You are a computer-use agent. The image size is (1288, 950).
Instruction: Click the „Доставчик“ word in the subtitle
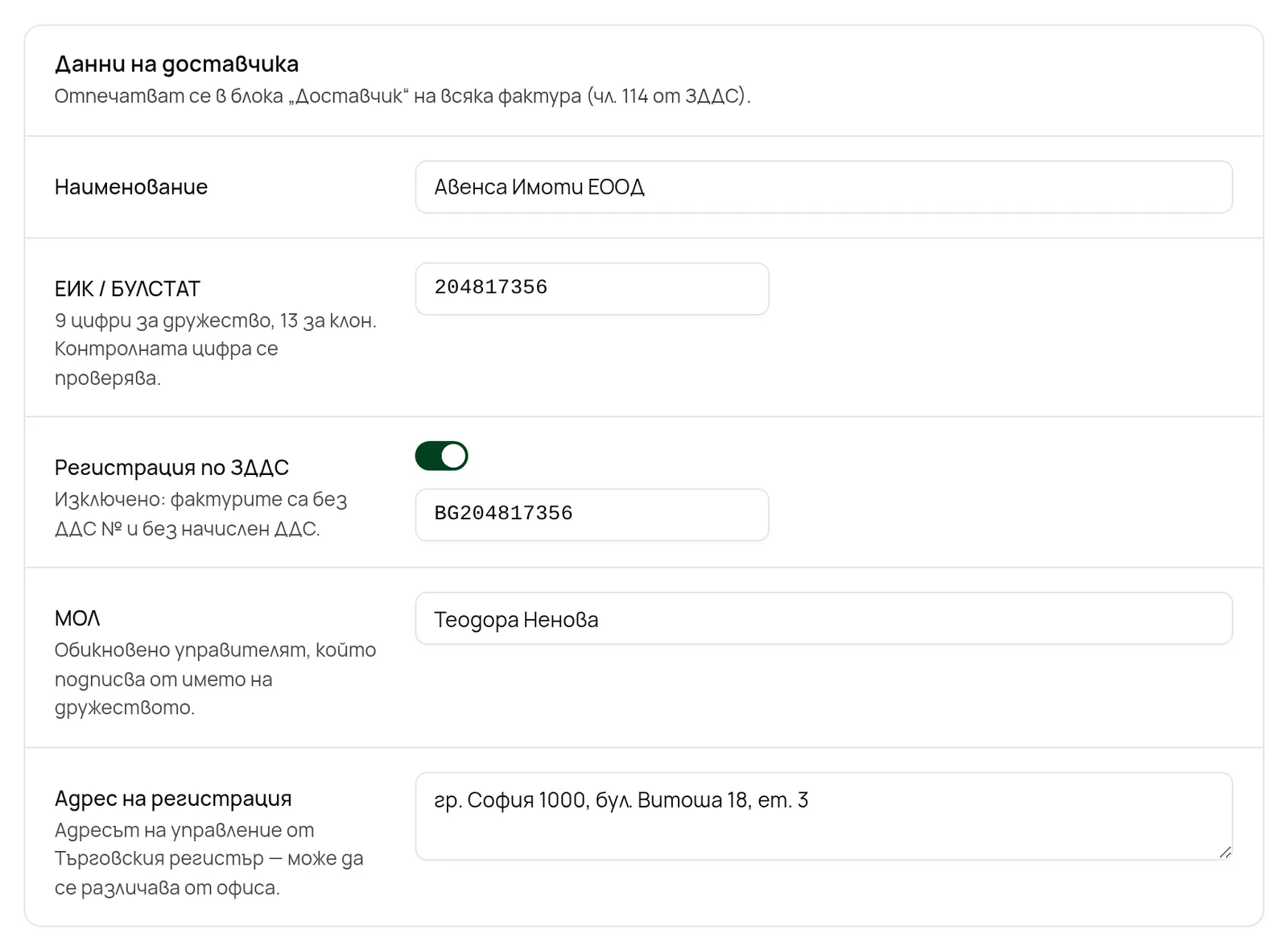coord(349,96)
